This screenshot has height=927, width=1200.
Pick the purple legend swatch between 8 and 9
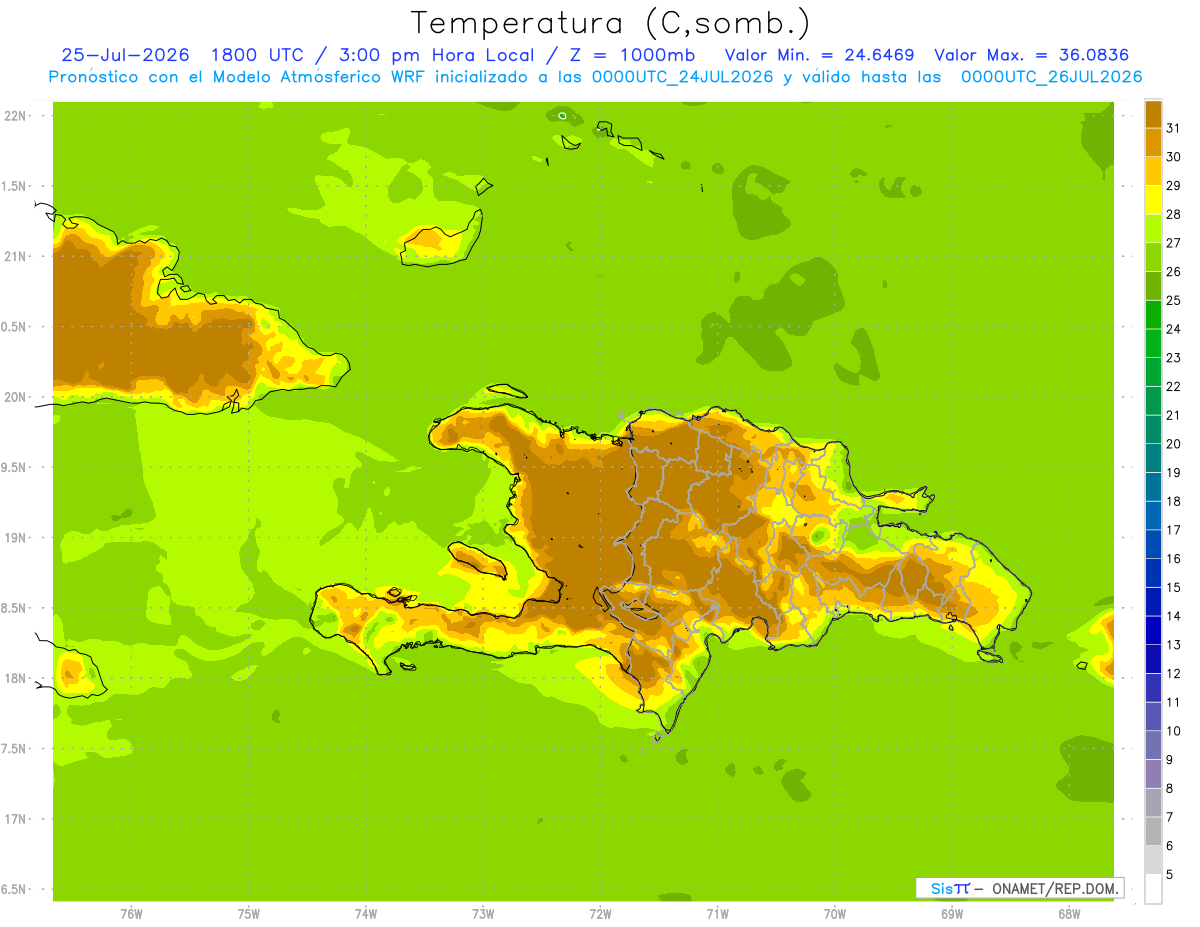pyautogui.click(x=1153, y=774)
